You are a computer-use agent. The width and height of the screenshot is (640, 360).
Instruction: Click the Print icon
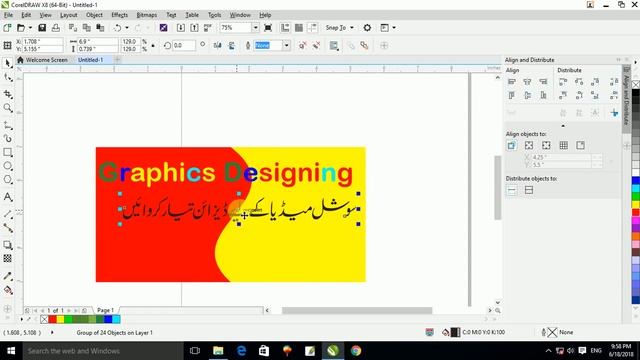pyautogui.click(x=56, y=28)
